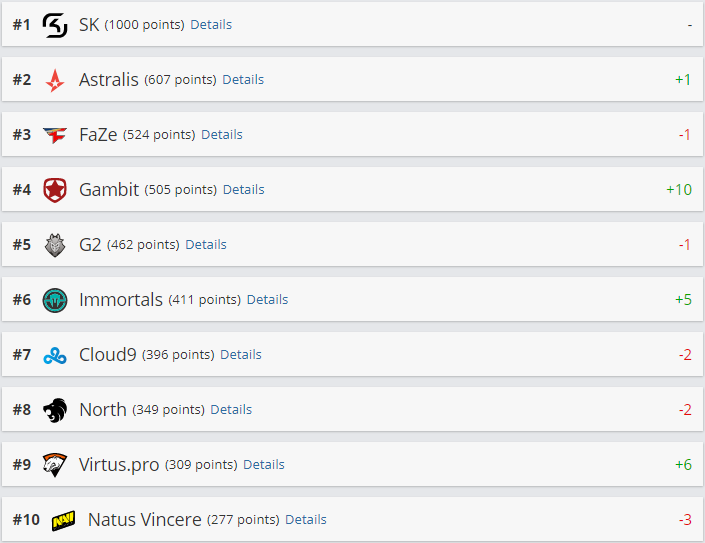
Task: Click Gambit's +10 rank change
Action: point(679,189)
